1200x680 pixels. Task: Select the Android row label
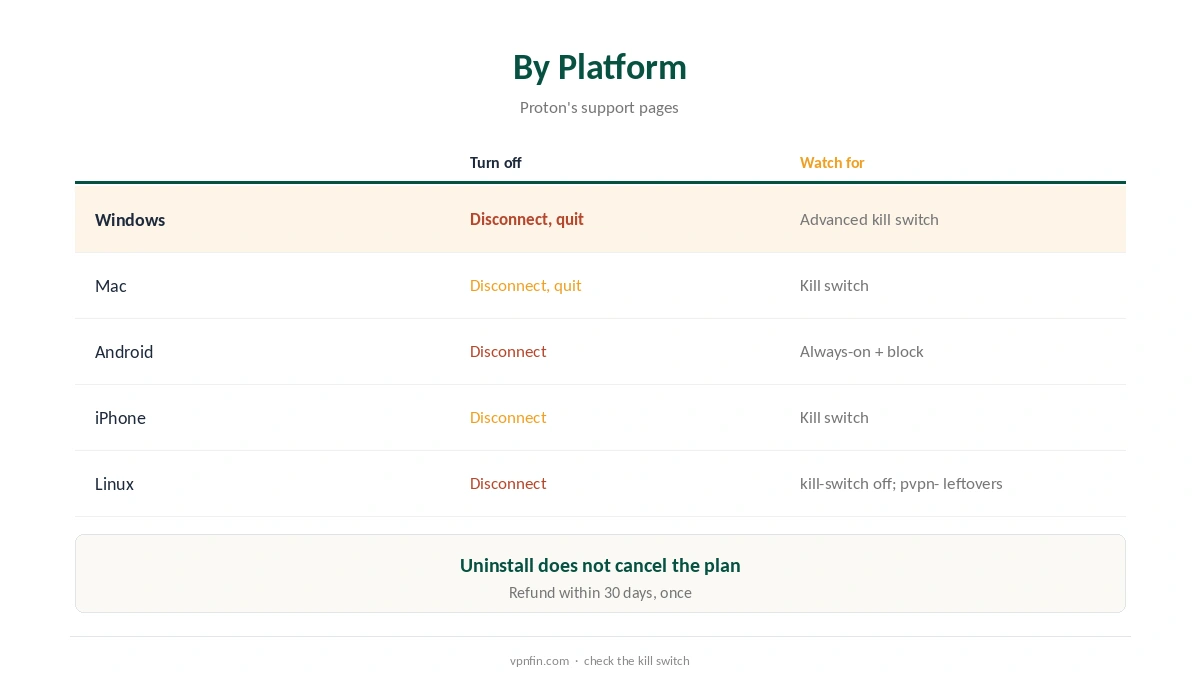(x=124, y=351)
